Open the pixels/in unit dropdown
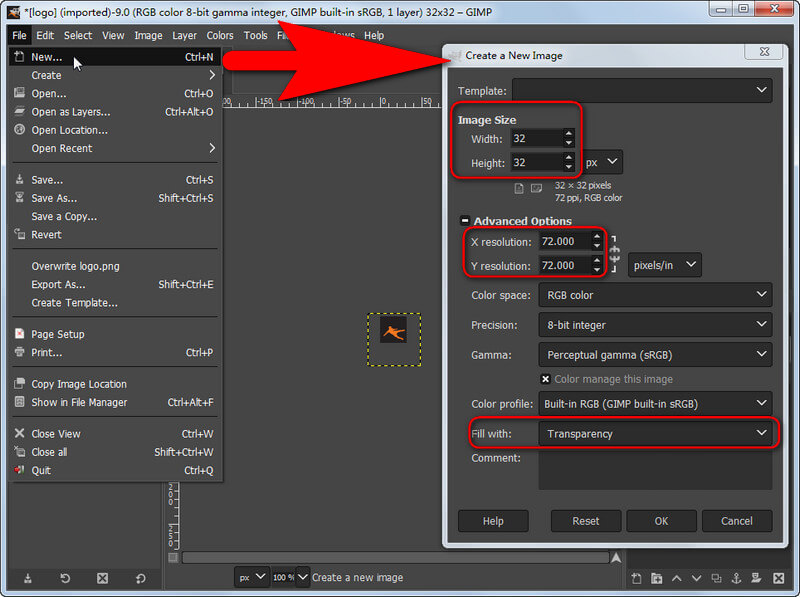Viewport: 800px width, 597px height. click(x=664, y=265)
